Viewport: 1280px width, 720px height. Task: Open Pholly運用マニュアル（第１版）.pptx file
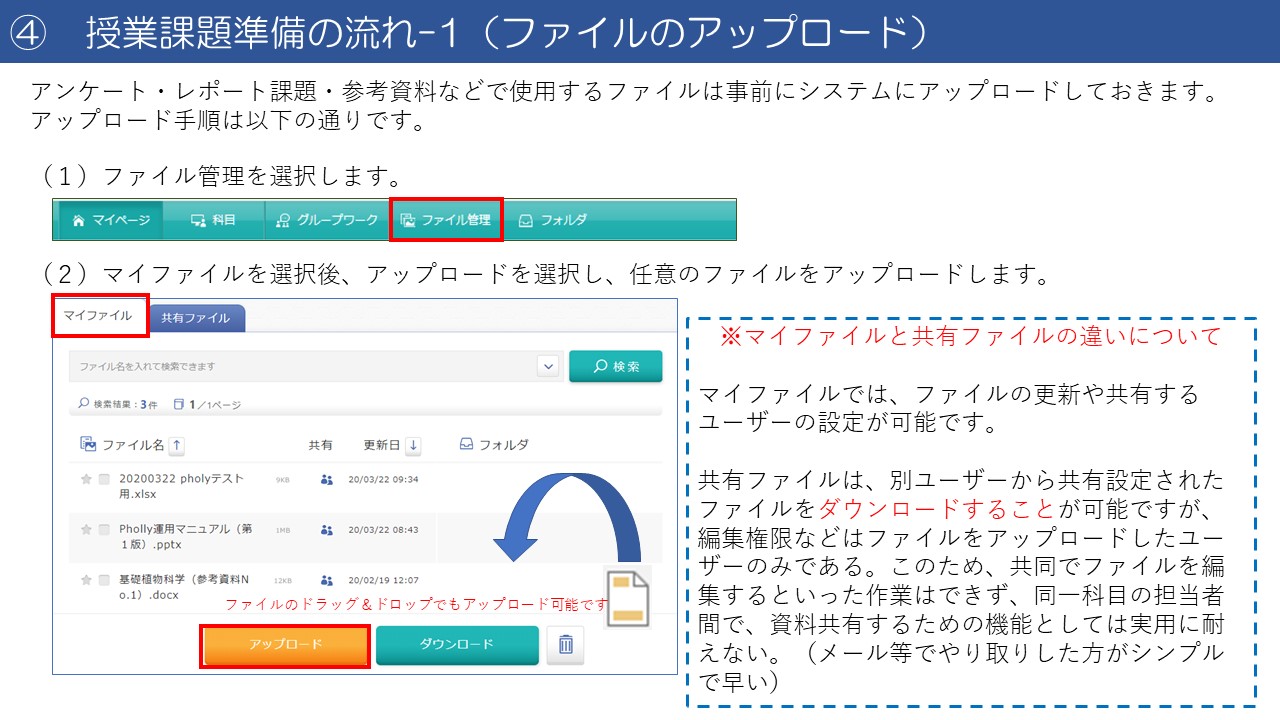186,536
